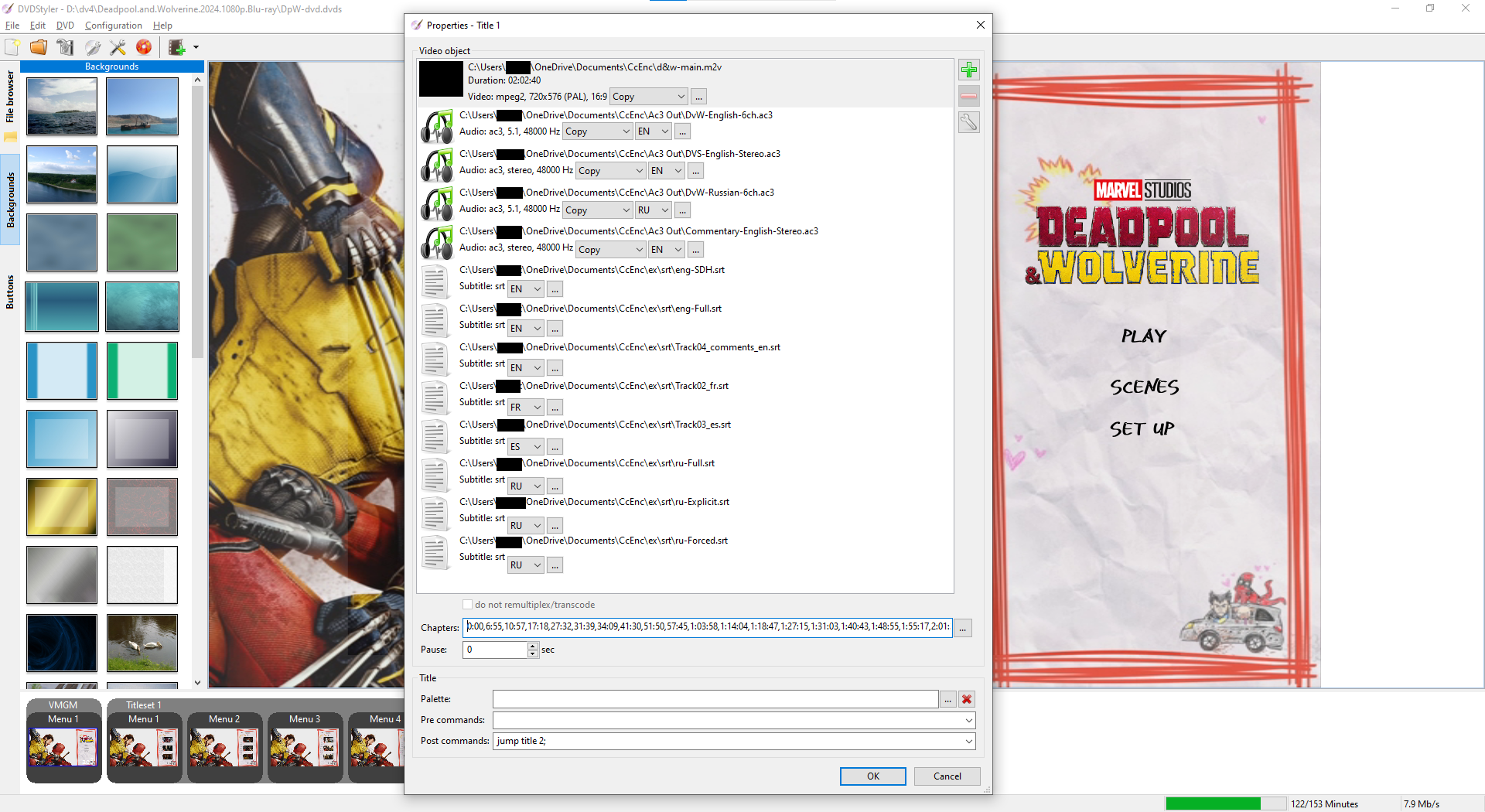The image size is (1485, 812).
Task: Select the DvW-English-6ch.ac3 audio icon
Action: click(437, 126)
